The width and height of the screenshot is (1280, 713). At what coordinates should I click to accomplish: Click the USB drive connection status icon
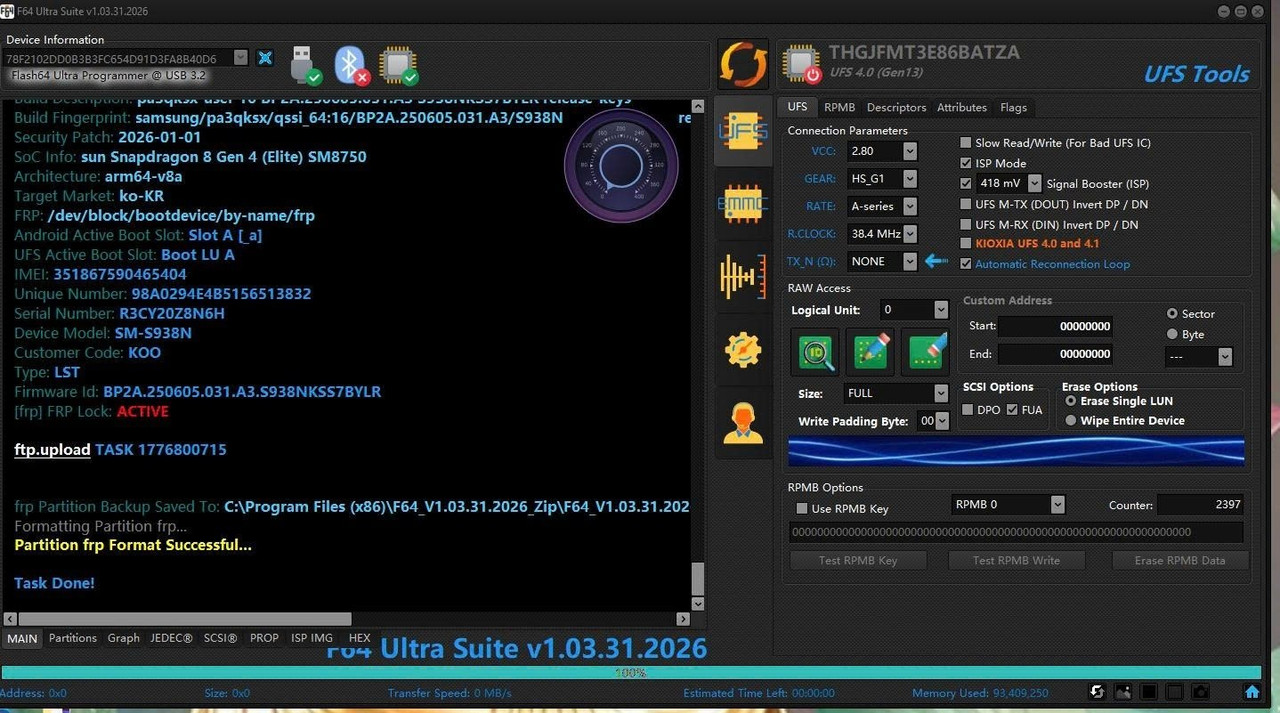[x=305, y=65]
